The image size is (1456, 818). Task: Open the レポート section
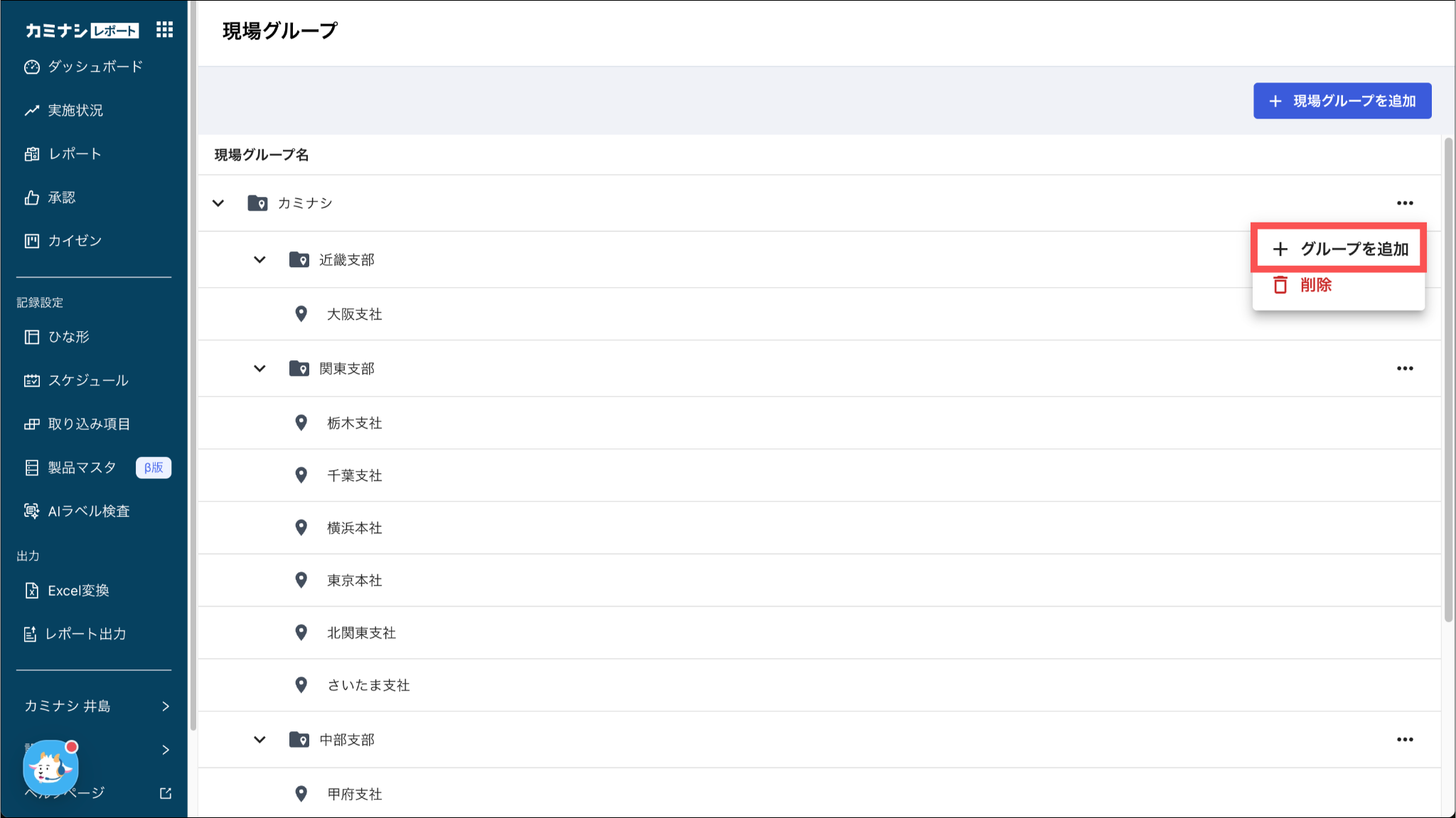[74, 154]
